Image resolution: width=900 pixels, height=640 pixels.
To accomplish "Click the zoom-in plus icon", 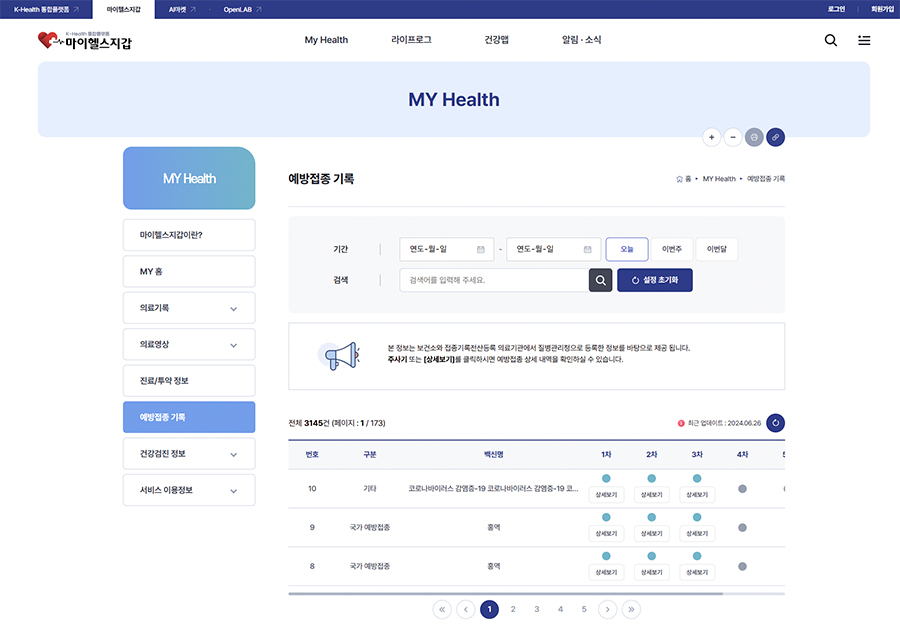I will click(x=711, y=137).
